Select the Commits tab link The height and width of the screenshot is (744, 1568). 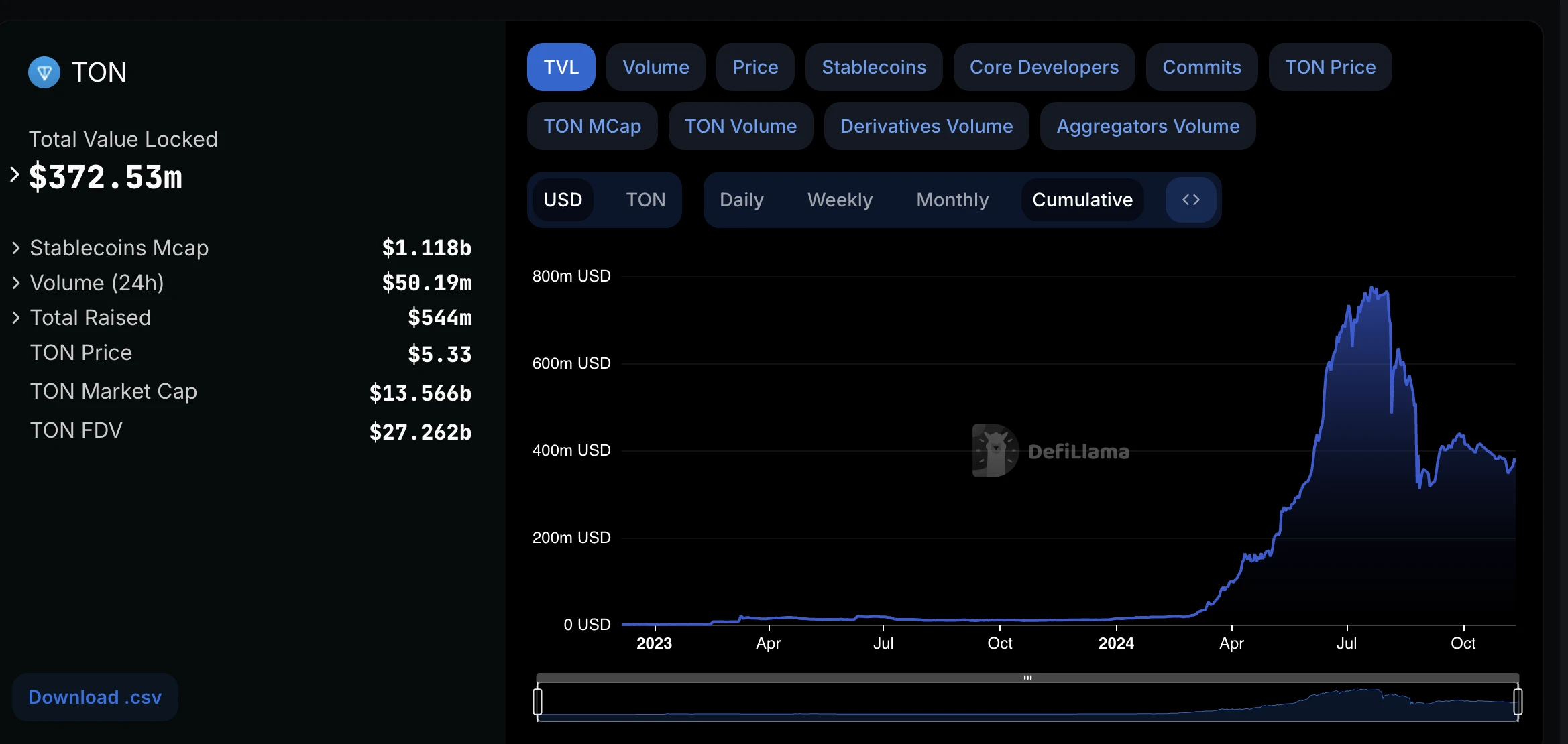point(1201,66)
